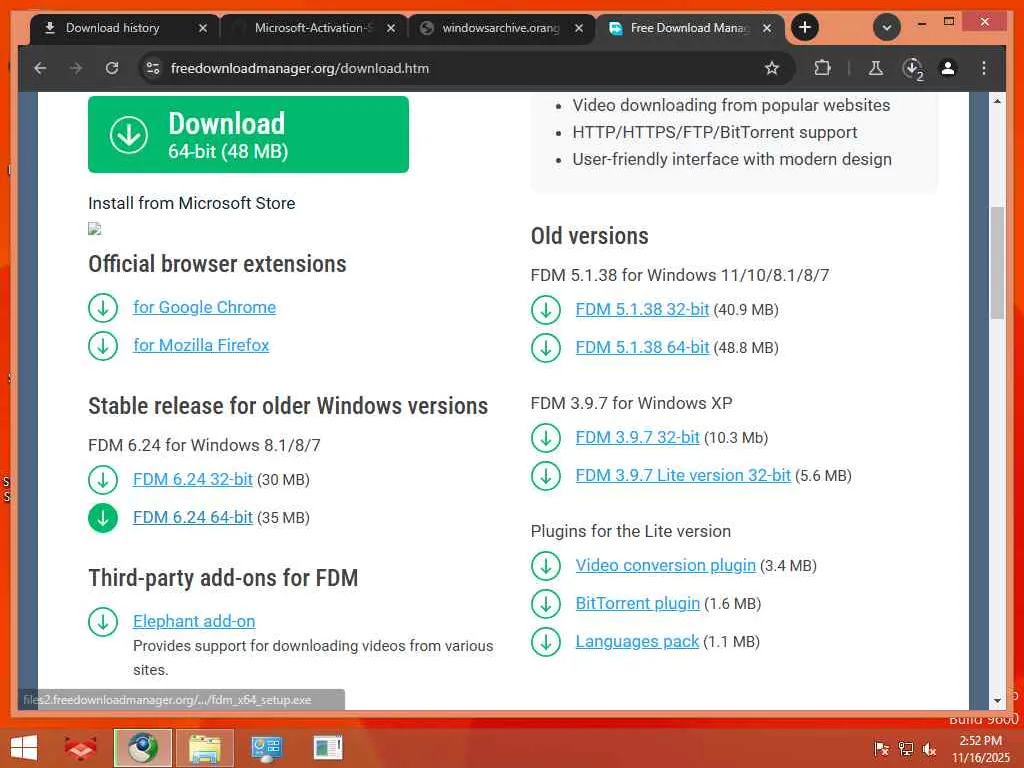Switch to the windowsarchive.orang tab

[500, 28]
